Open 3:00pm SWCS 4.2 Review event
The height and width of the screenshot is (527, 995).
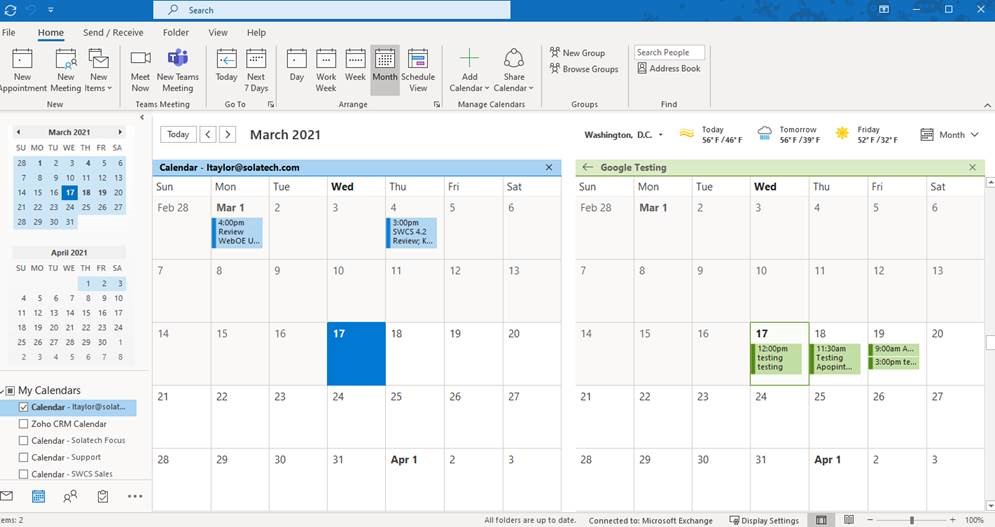(411, 232)
